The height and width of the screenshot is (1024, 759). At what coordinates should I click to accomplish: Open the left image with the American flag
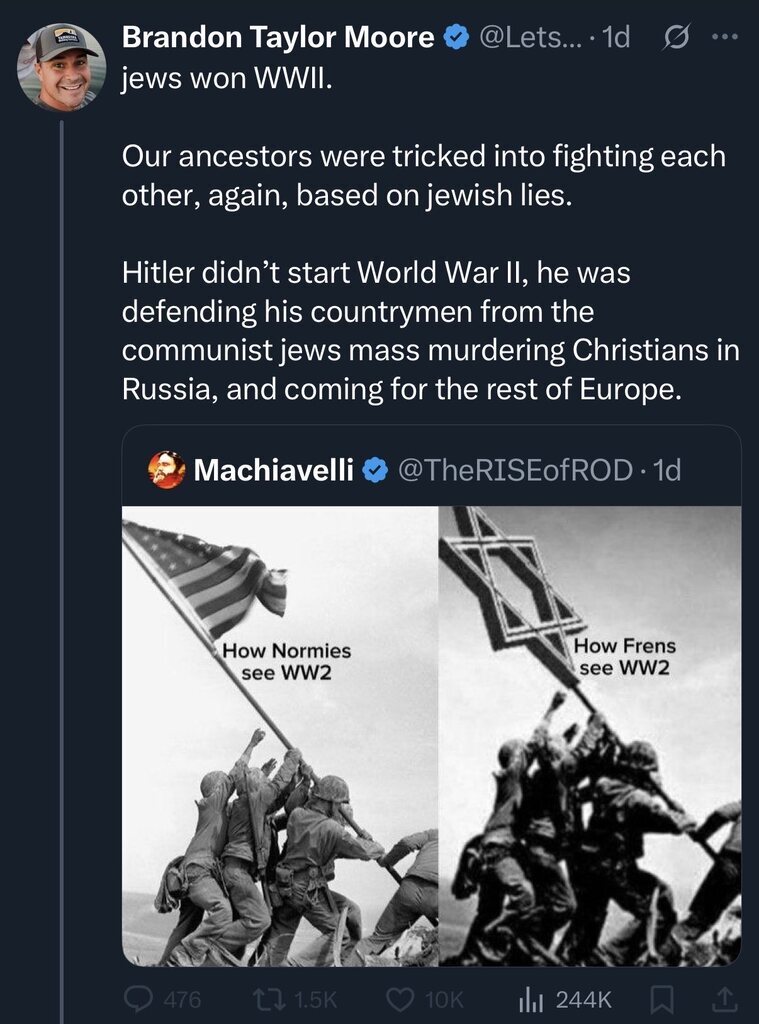pos(280,736)
